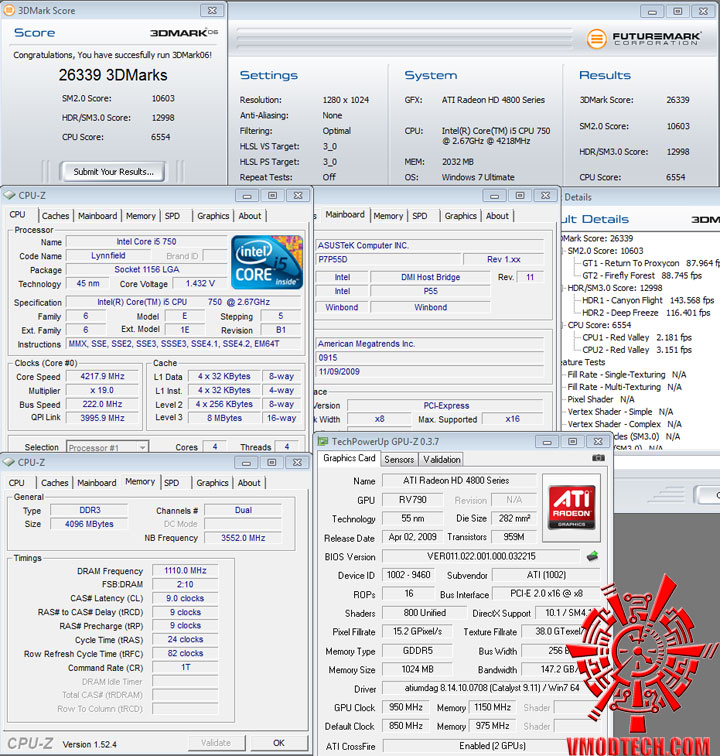Click the camera screenshot icon in GPU-Z
720x756 pixels.
598,458
